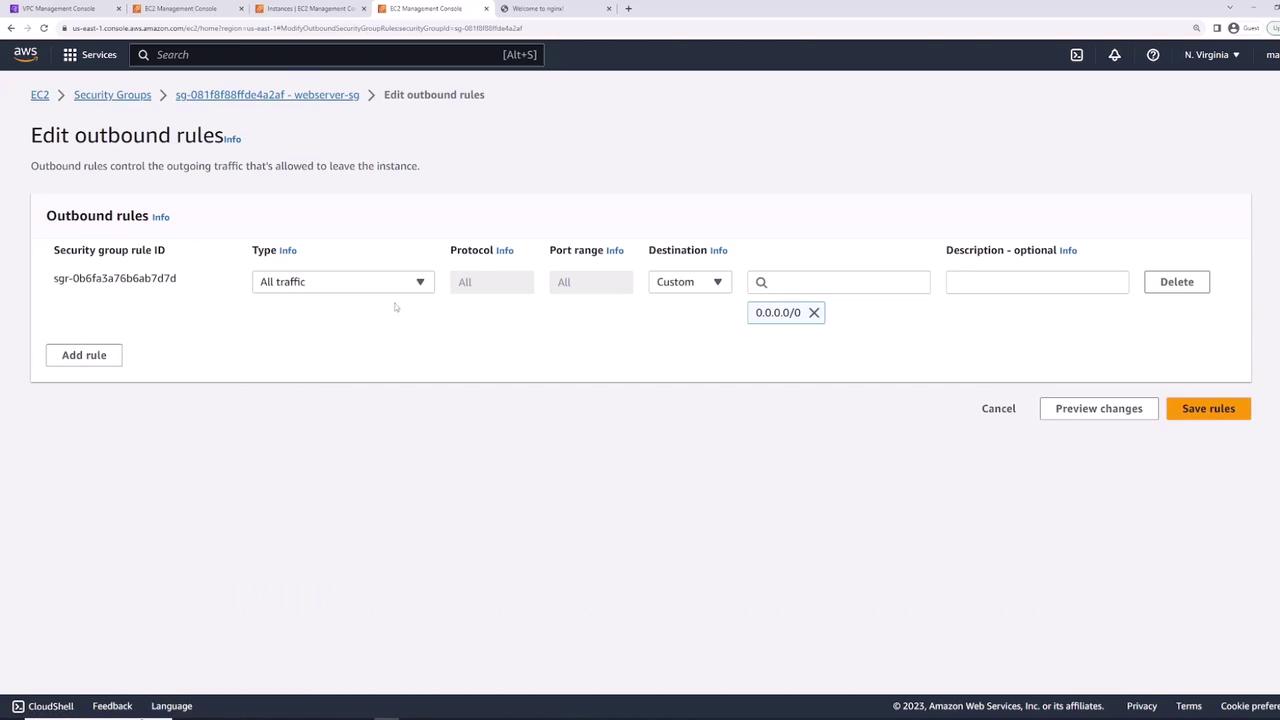The image size is (1280, 720).
Task: Open AWS home via the AWS logo
Action: click(x=25, y=54)
